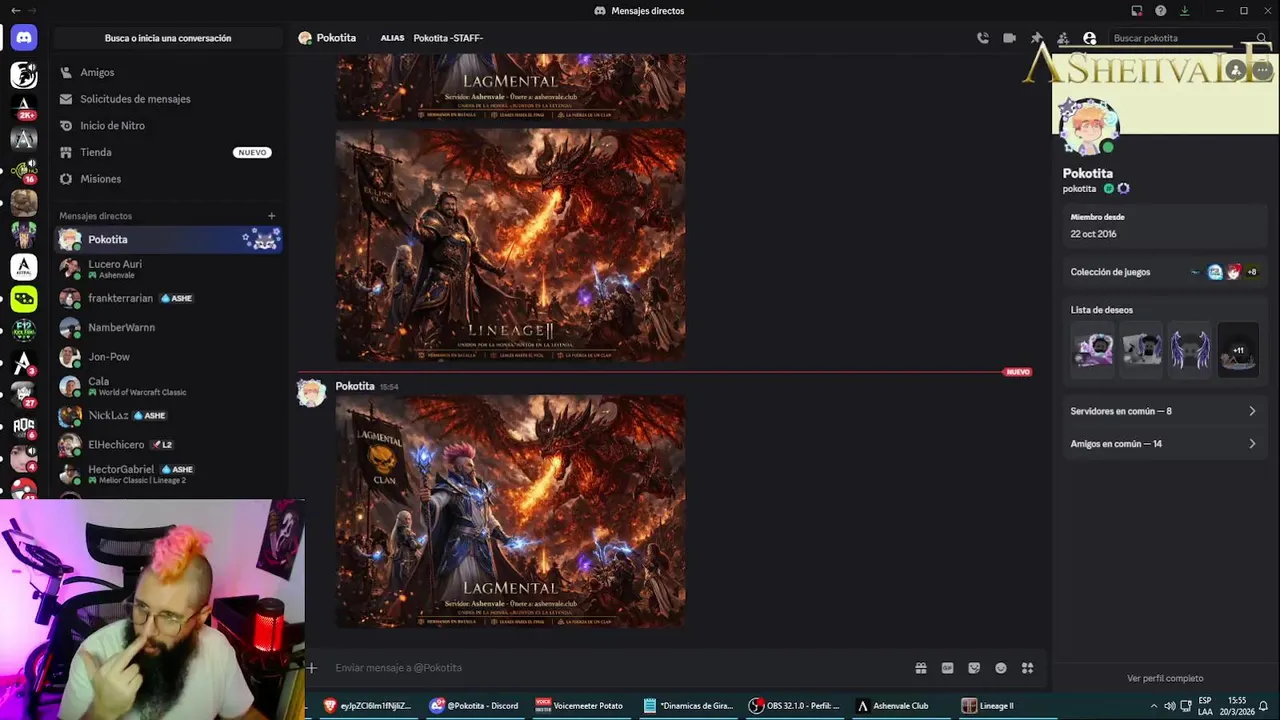Image resolution: width=1280 pixels, height=720 pixels.
Task: Click the green download update icon
Action: click(1184, 10)
